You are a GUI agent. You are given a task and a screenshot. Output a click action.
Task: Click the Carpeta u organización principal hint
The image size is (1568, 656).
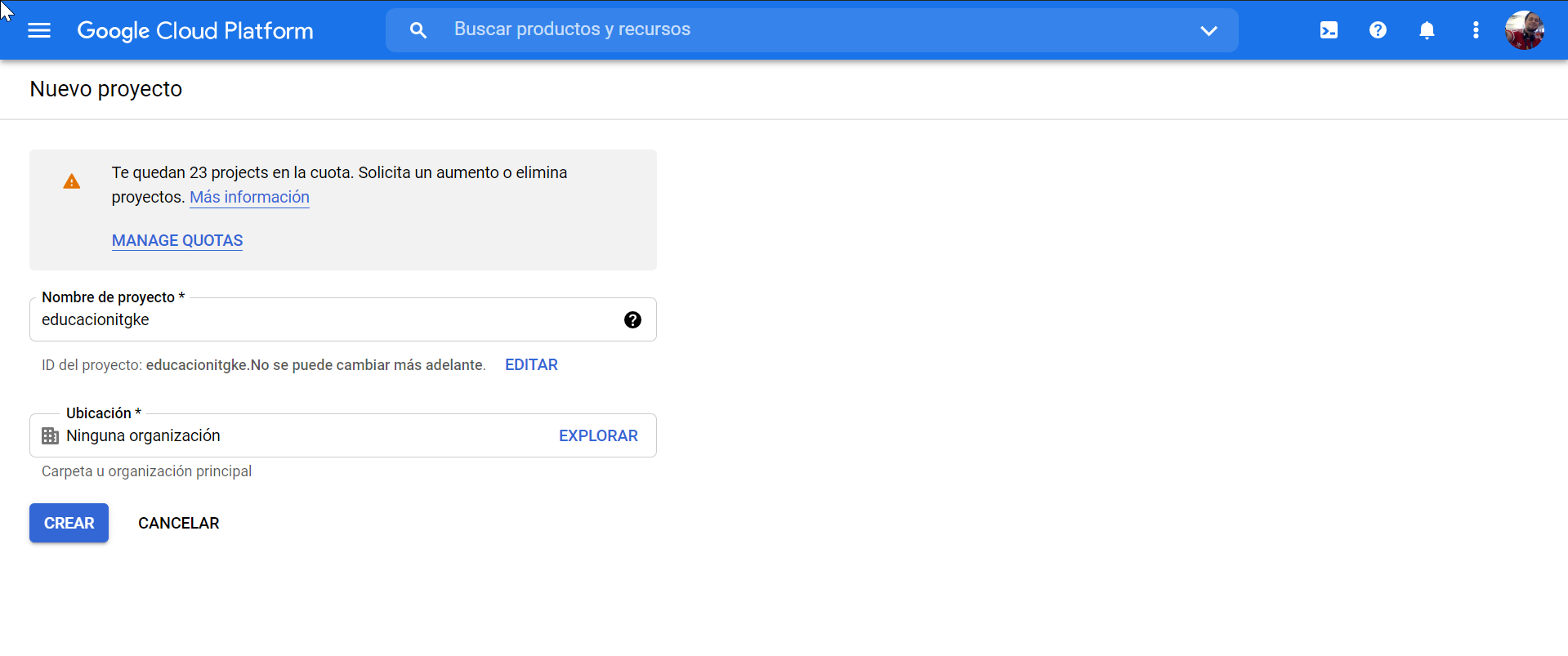click(146, 471)
